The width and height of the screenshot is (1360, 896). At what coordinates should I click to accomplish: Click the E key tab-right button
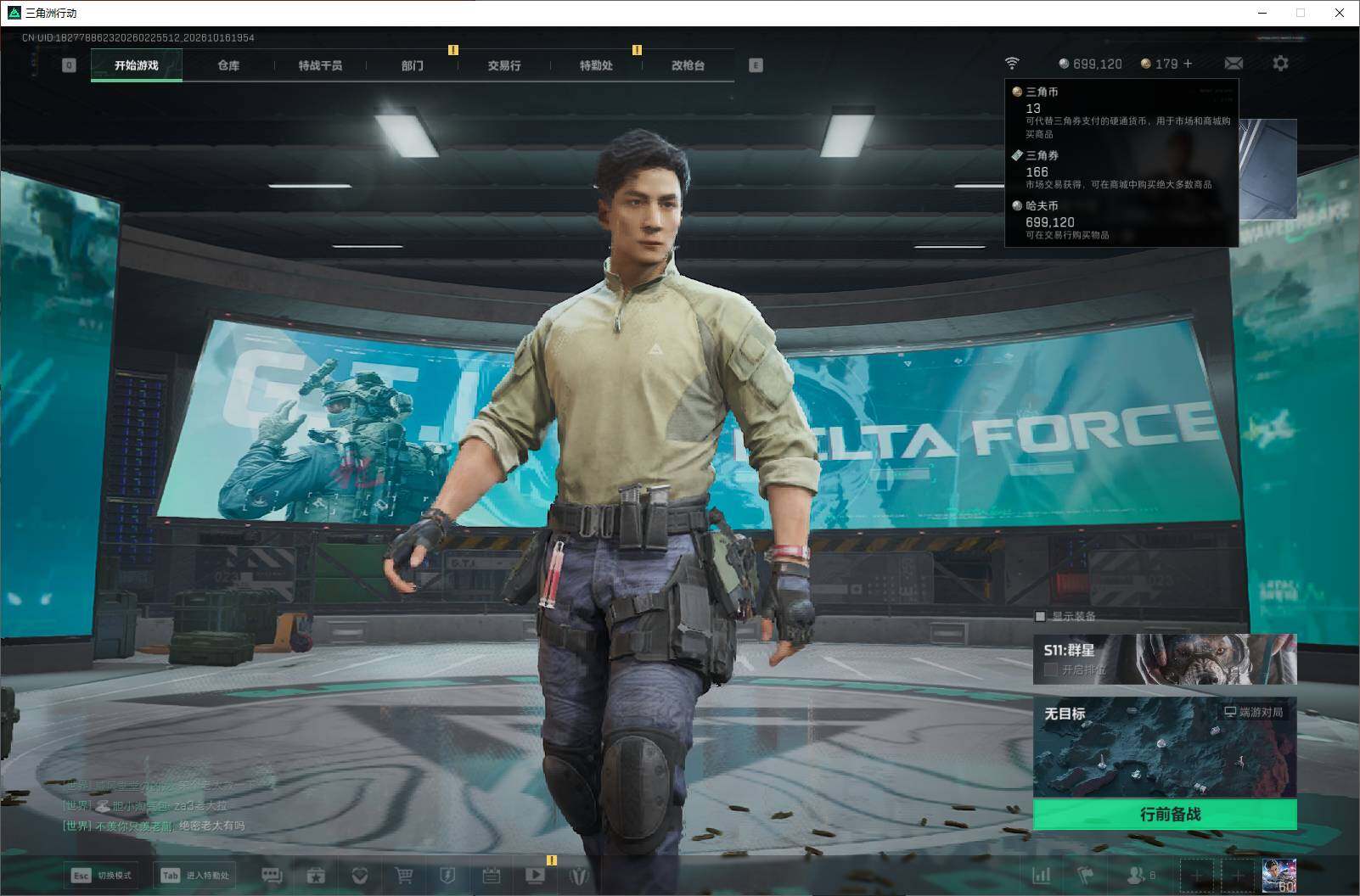coord(756,65)
